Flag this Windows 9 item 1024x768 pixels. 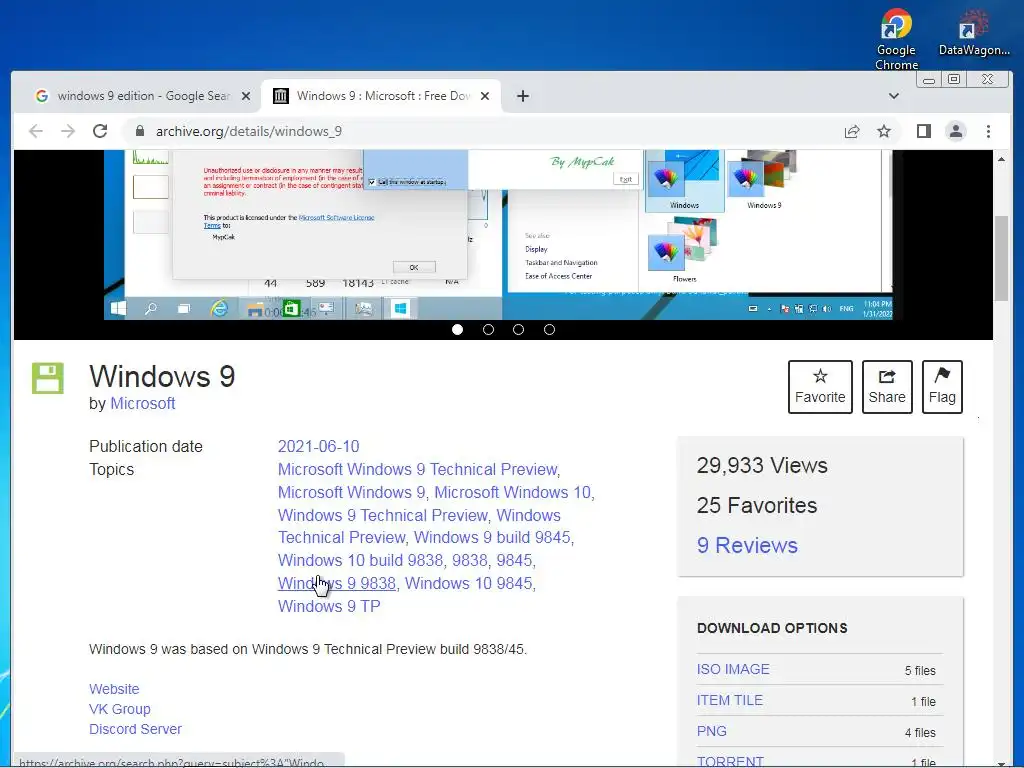coord(942,387)
